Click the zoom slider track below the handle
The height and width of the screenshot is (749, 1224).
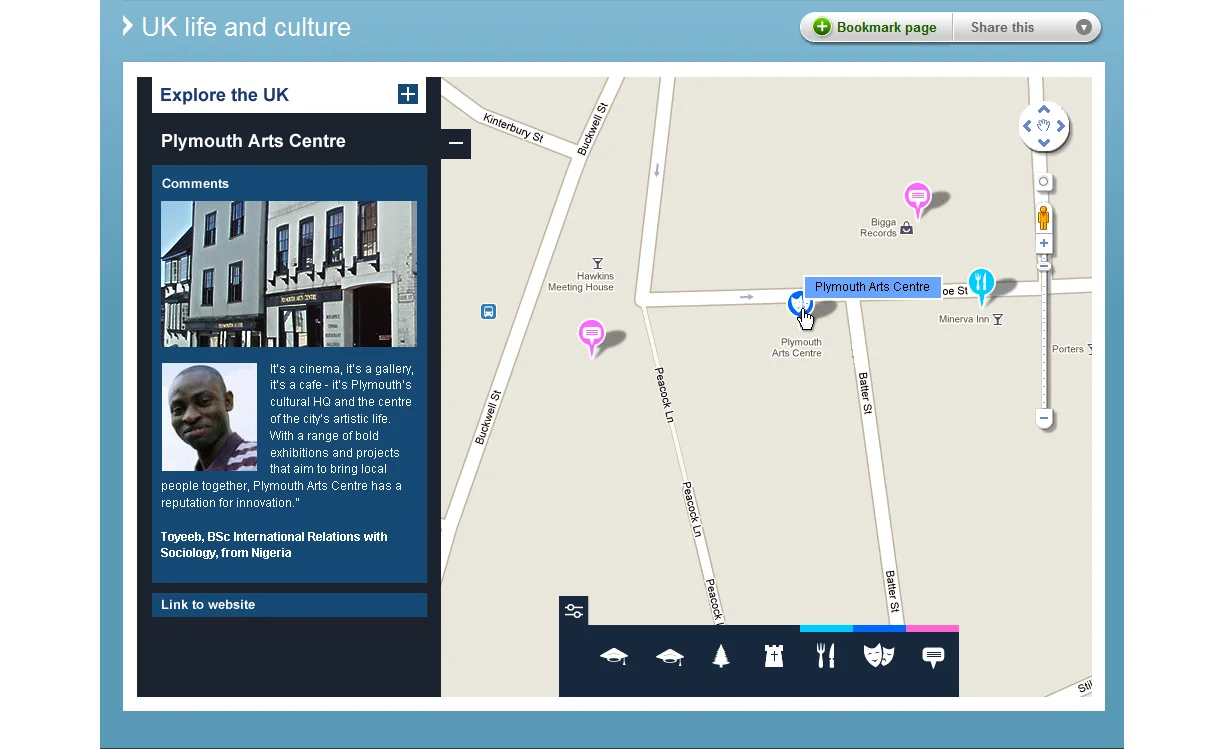(x=1044, y=340)
